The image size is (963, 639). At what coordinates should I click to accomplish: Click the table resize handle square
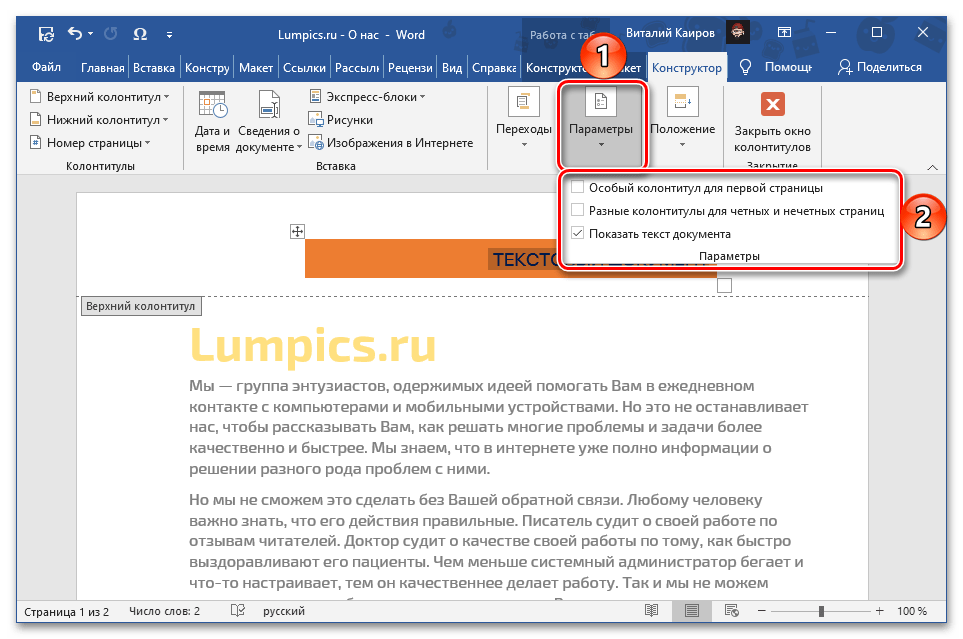pyautogui.click(x=725, y=285)
